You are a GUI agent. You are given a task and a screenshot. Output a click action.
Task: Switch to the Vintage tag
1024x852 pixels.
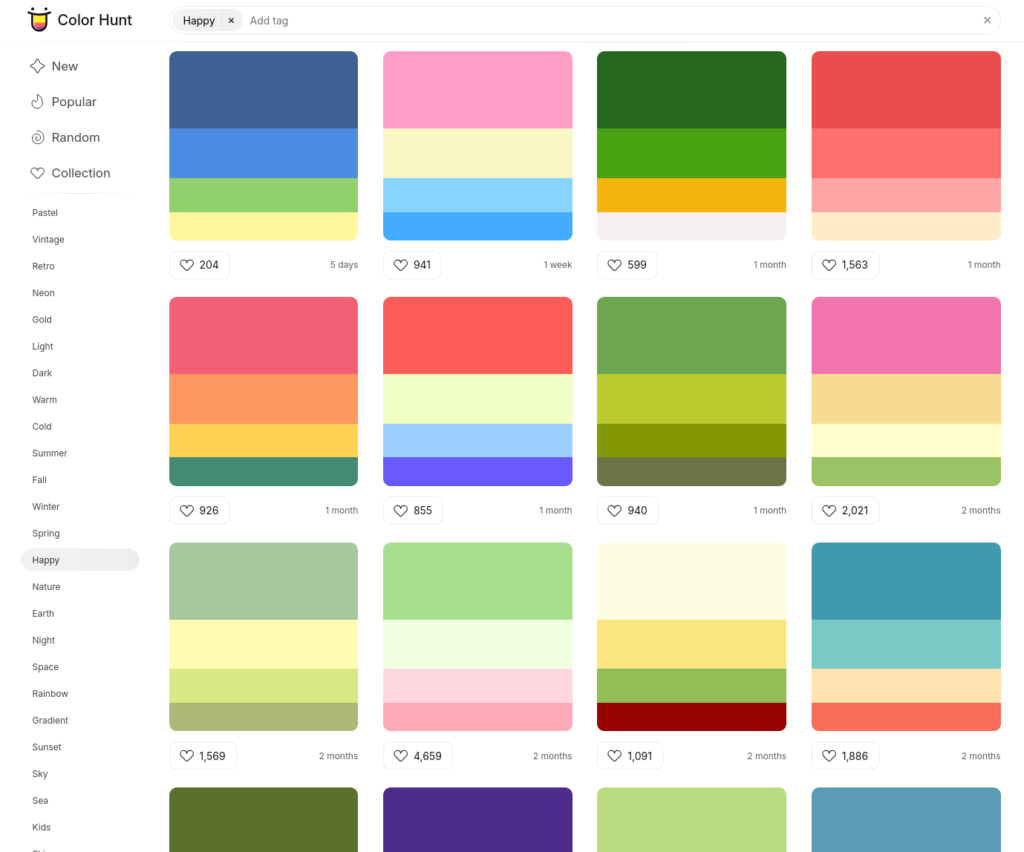tap(48, 239)
